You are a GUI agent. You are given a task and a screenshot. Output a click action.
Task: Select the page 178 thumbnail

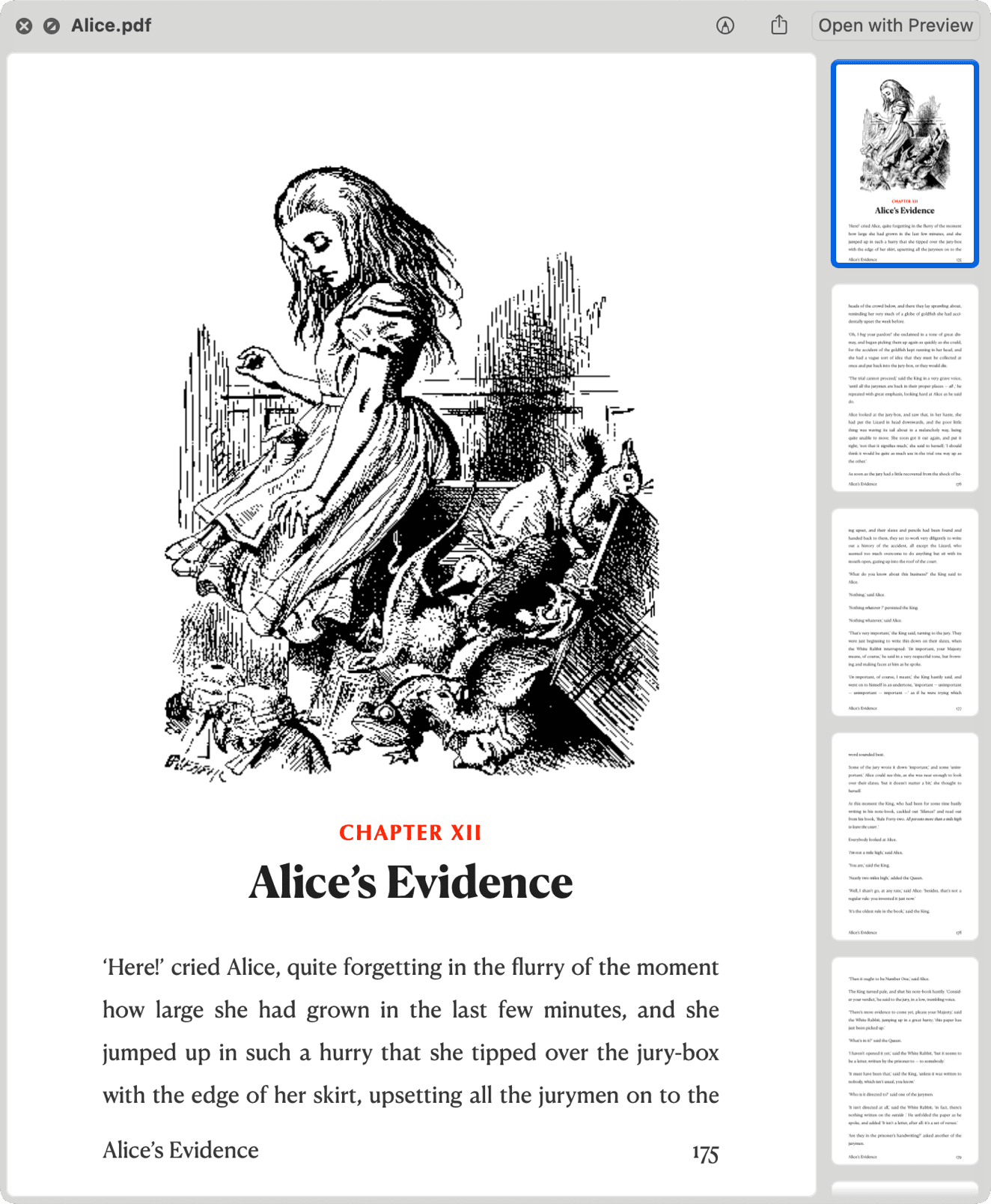click(x=905, y=836)
